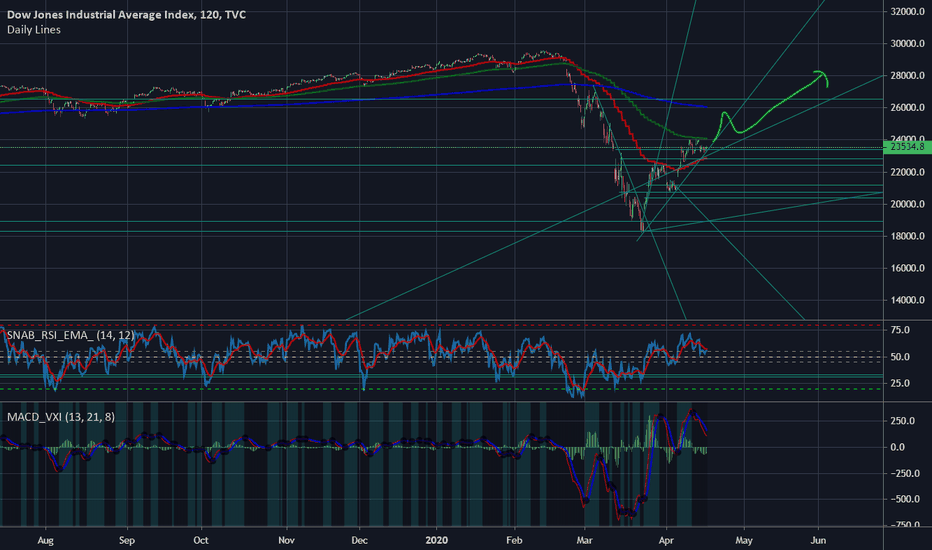Click the Feb label on time axis
This screenshot has height=550, width=932.
click(x=514, y=540)
